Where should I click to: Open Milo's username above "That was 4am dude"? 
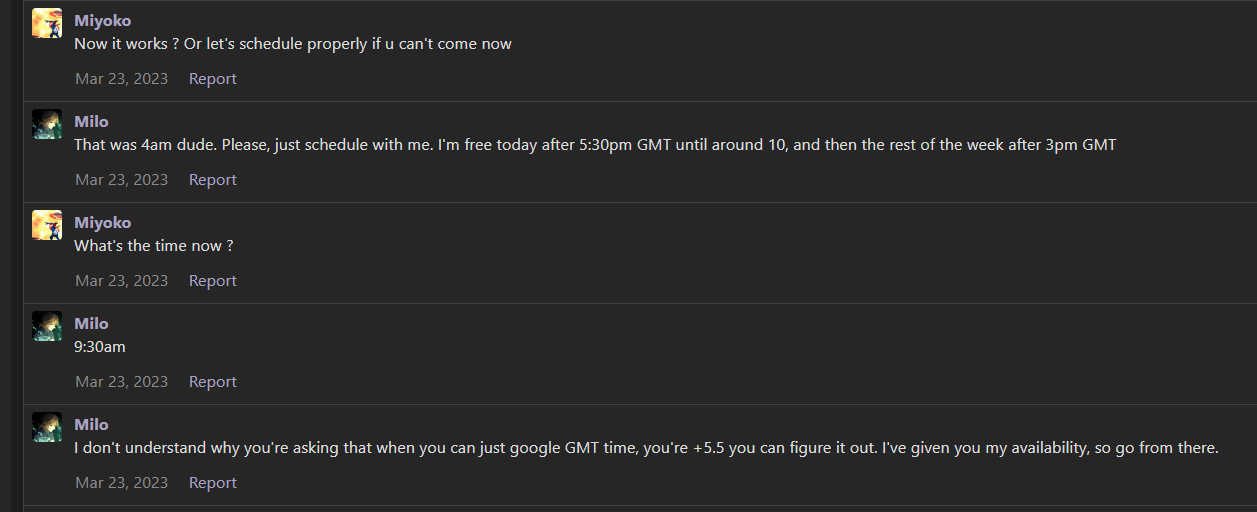click(x=92, y=122)
